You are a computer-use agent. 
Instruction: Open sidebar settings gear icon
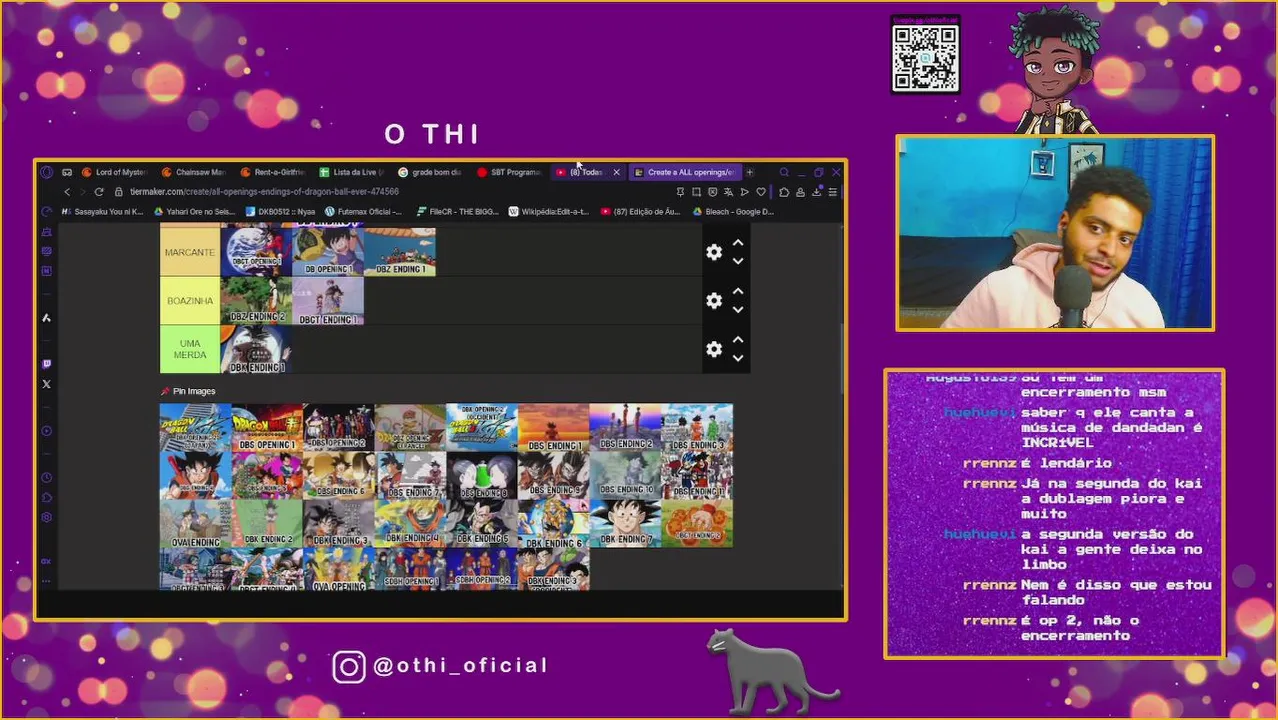[46, 517]
